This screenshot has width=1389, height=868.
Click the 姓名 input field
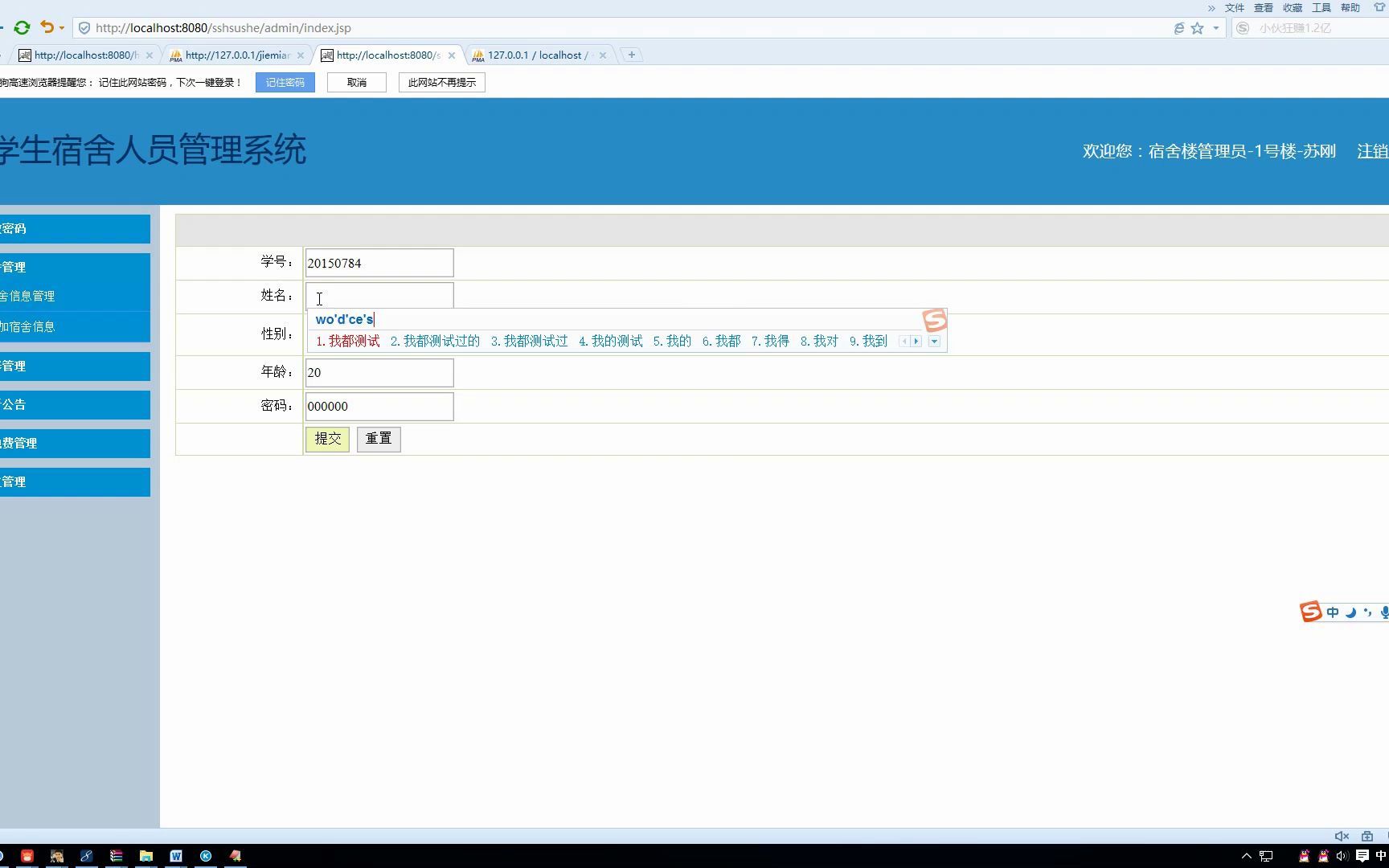click(x=379, y=296)
